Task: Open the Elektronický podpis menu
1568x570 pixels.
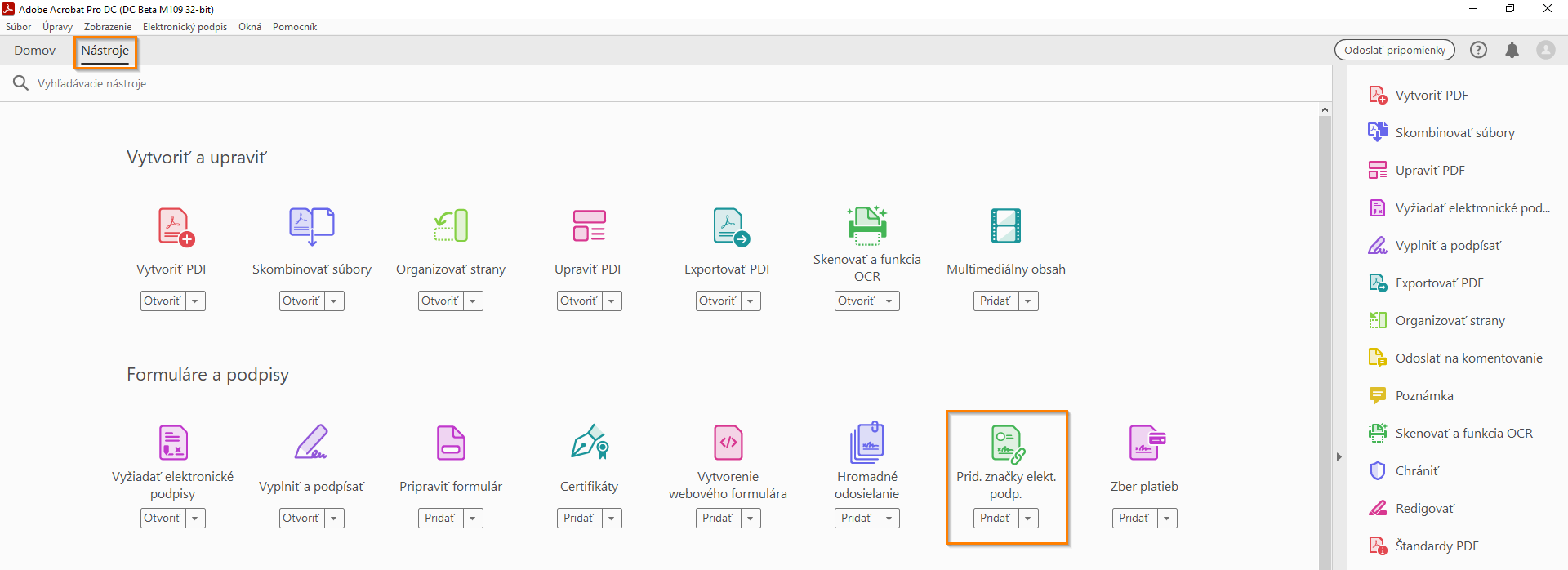Action: [185, 27]
